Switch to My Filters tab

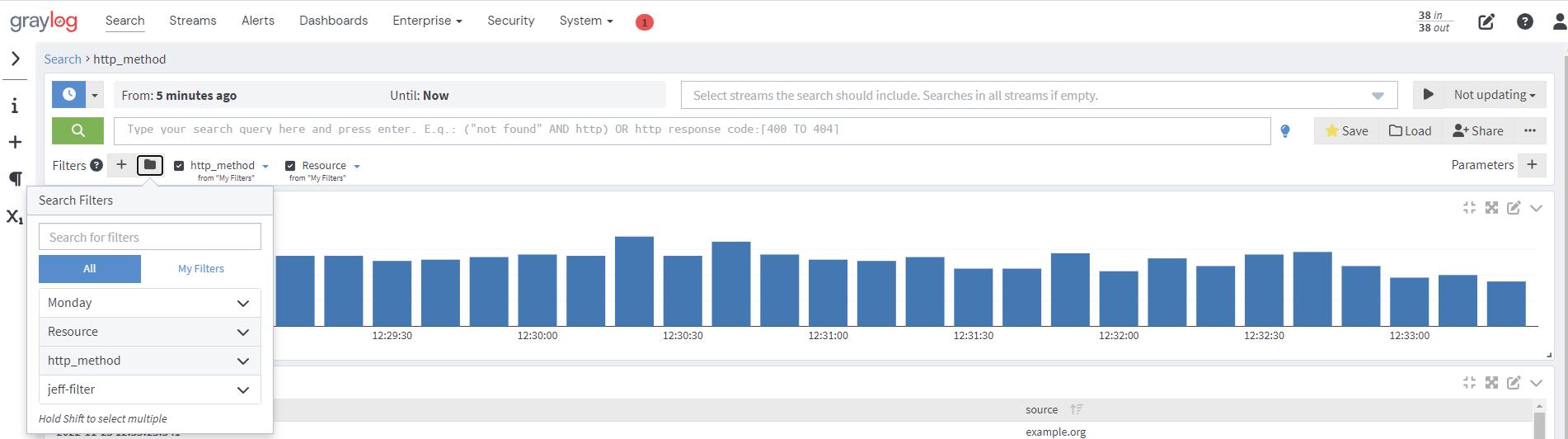201,269
